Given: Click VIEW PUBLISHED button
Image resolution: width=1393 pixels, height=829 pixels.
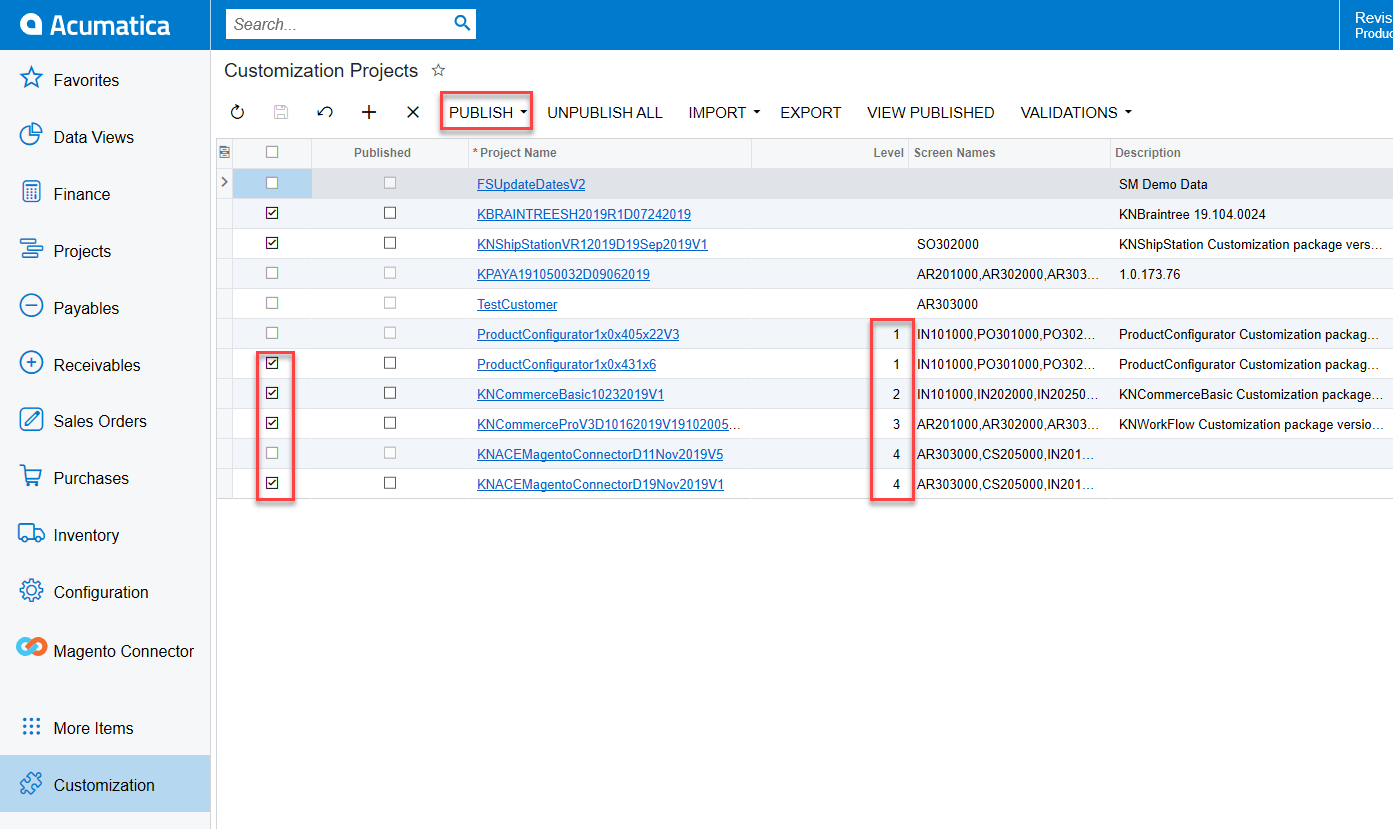Looking at the screenshot, I should (x=931, y=112).
